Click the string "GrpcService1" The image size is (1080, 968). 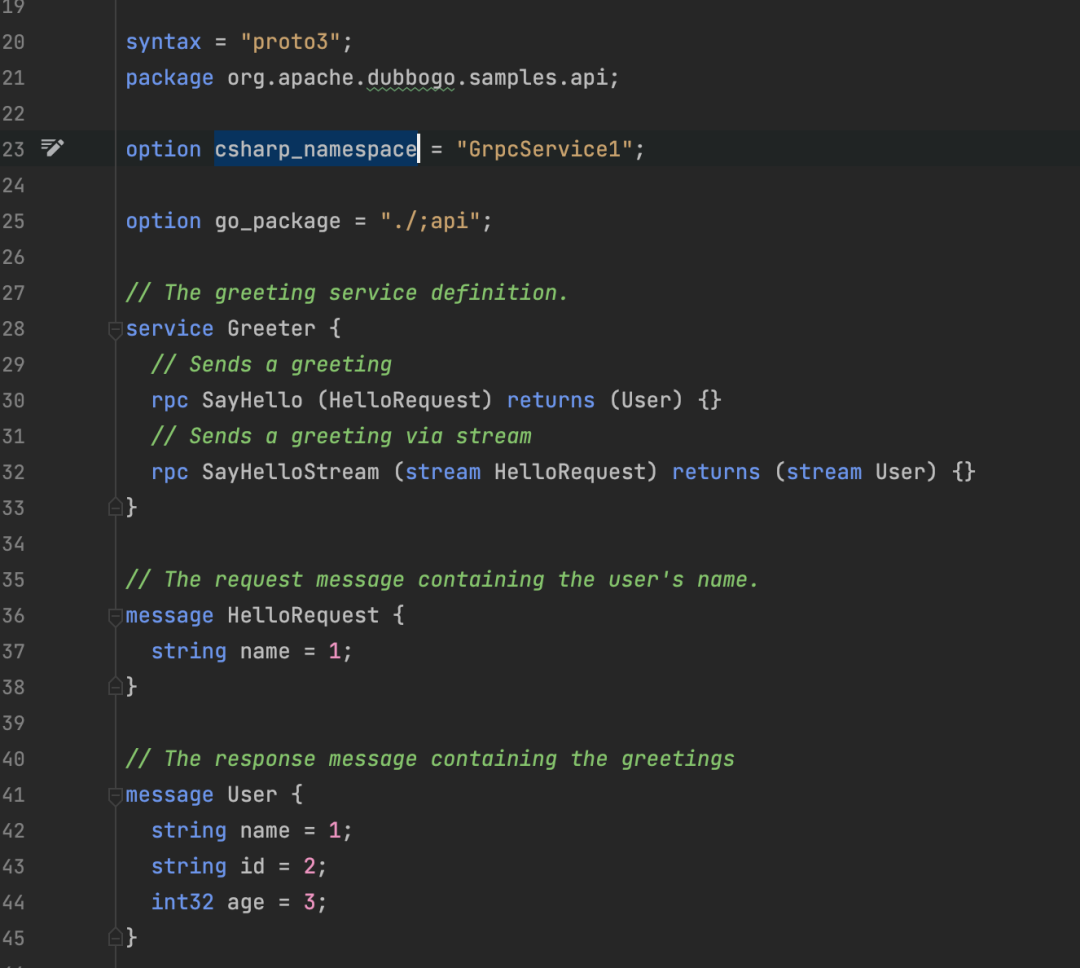pos(548,148)
